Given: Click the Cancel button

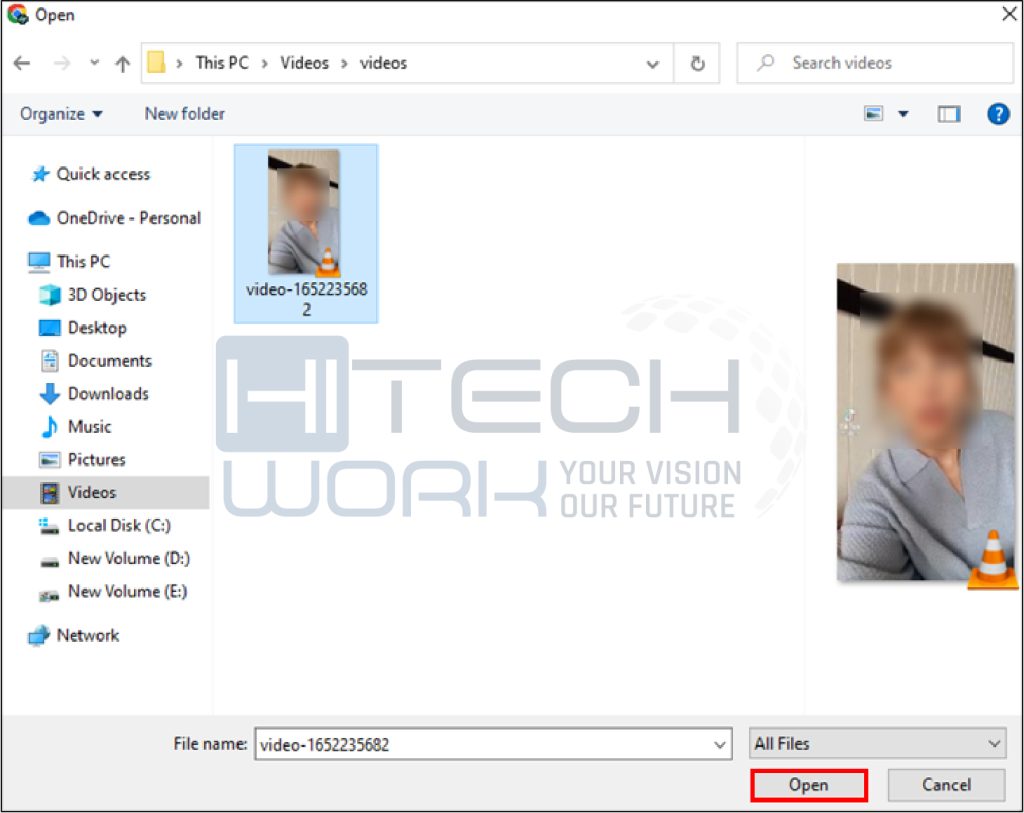Looking at the screenshot, I should click(x=946, y=785).
